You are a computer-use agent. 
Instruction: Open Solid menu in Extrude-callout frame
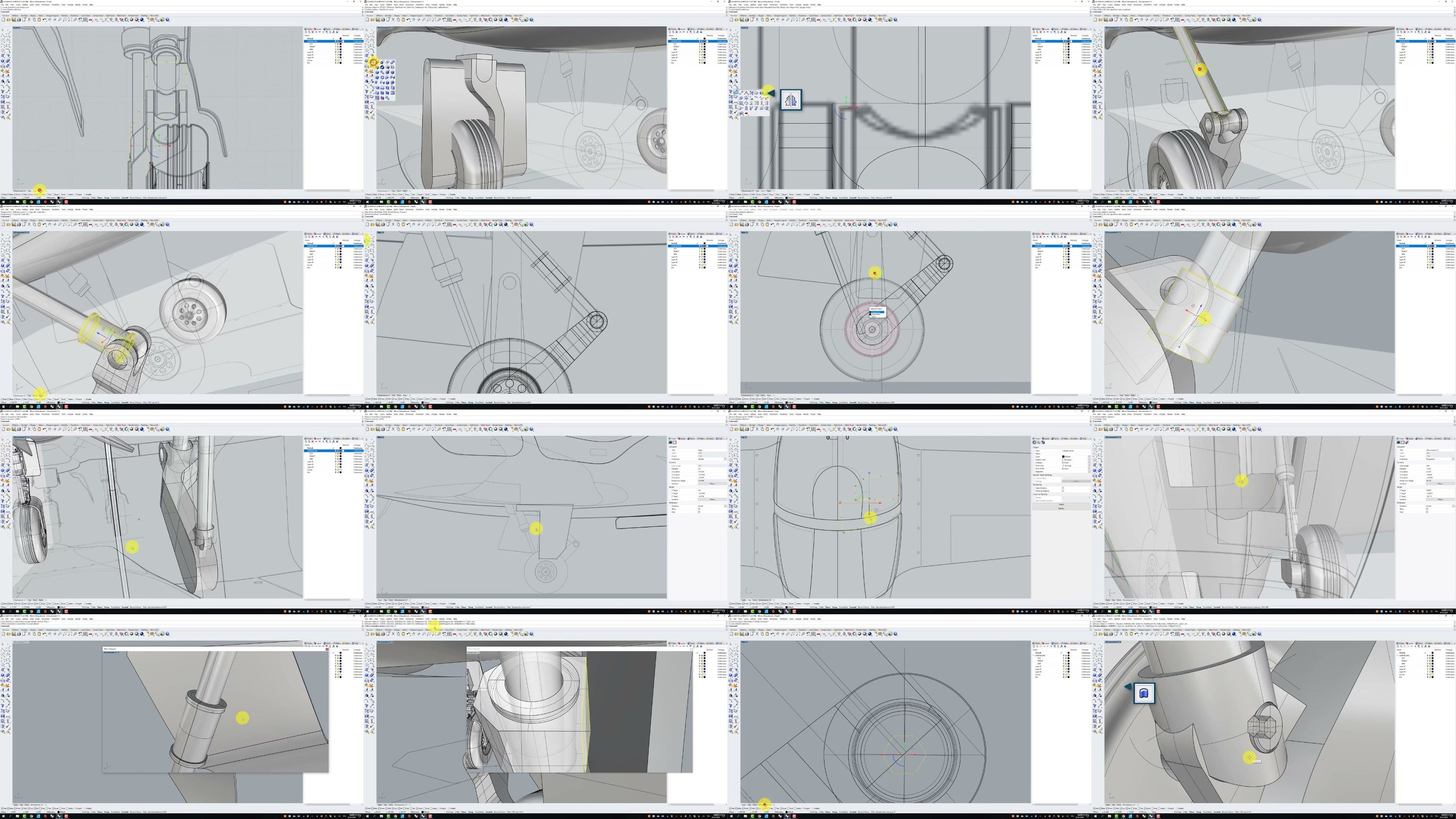point(1124,619)
